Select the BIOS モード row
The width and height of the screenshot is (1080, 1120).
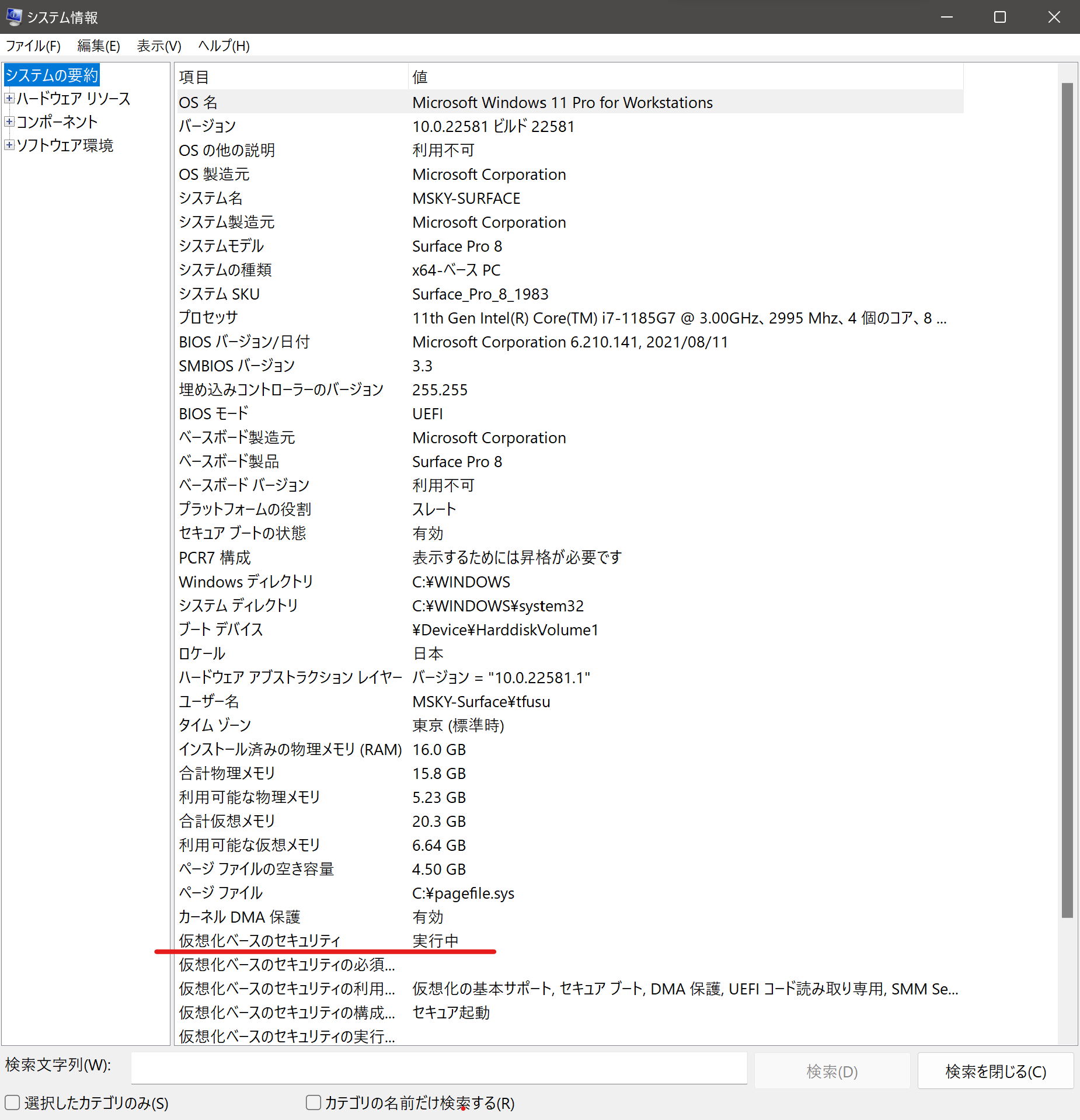569,413
